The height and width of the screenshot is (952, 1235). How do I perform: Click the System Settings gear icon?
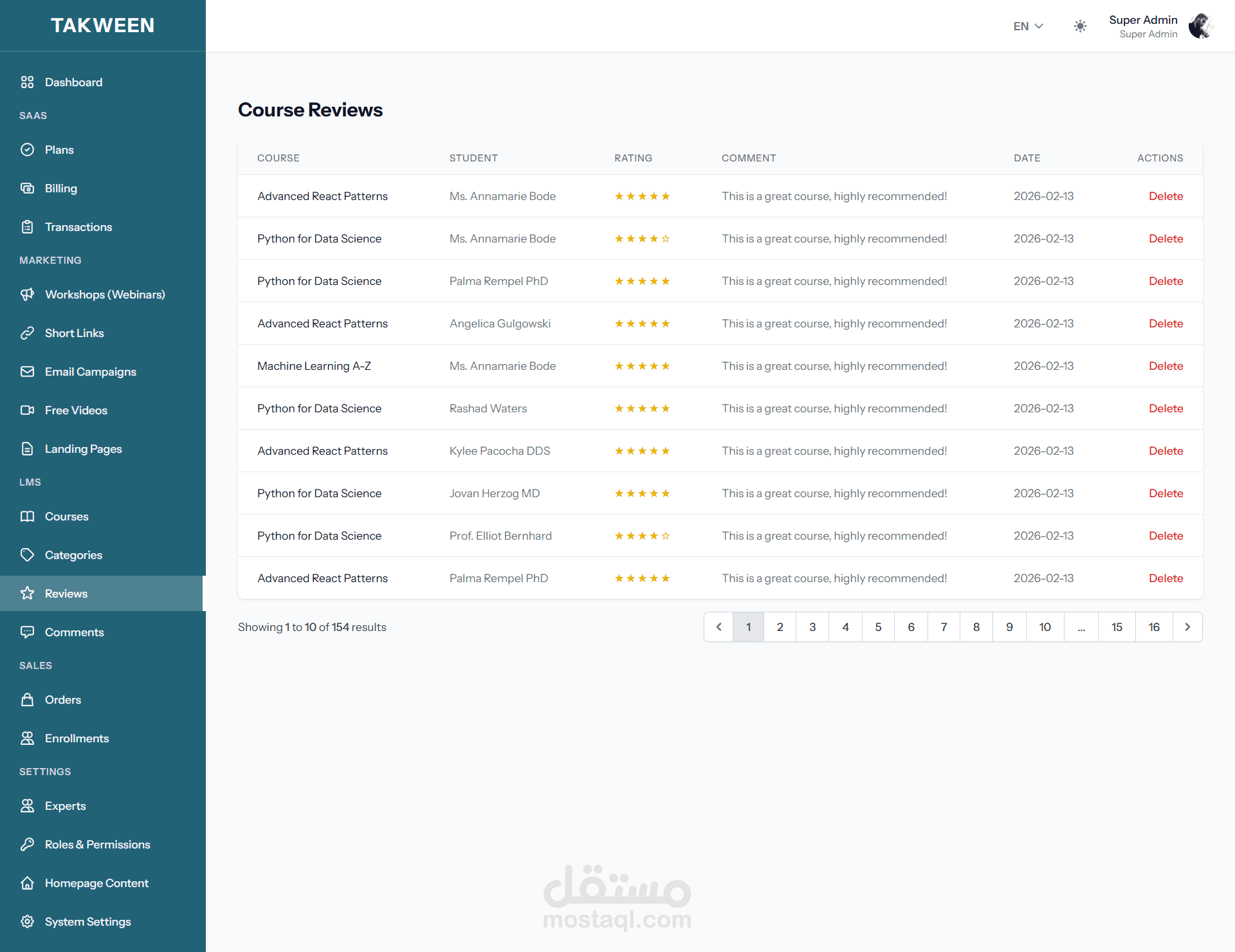coord(27,922)
